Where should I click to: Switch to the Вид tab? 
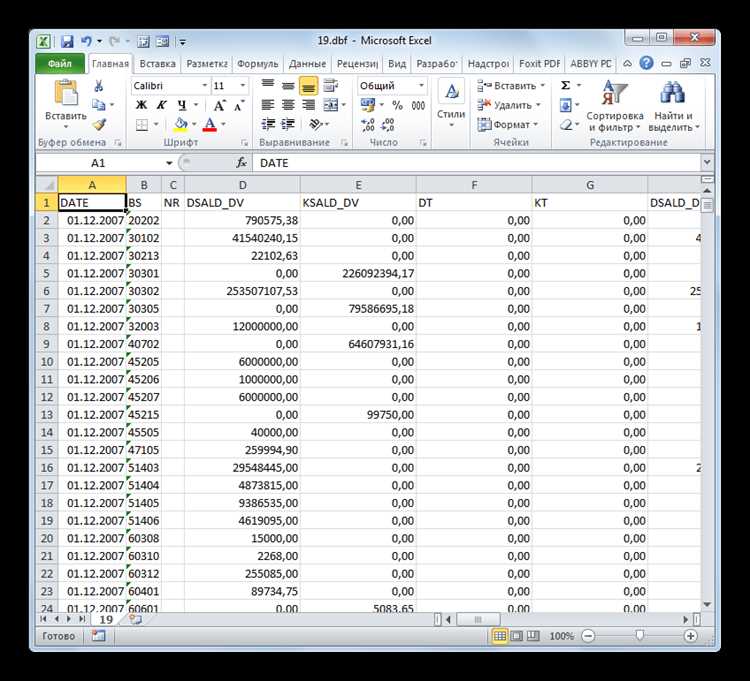397,64
